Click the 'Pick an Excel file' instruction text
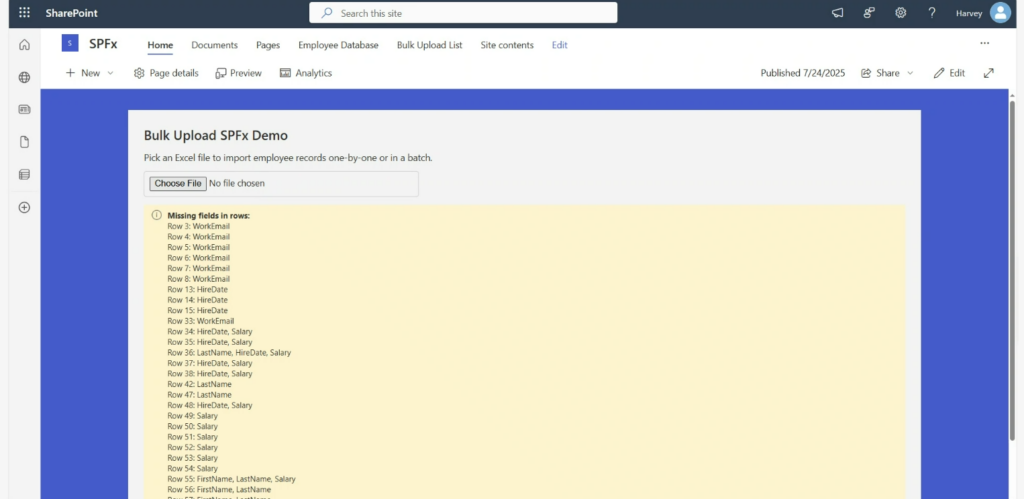Viewport: 1024px width, 499px height. 288,157
